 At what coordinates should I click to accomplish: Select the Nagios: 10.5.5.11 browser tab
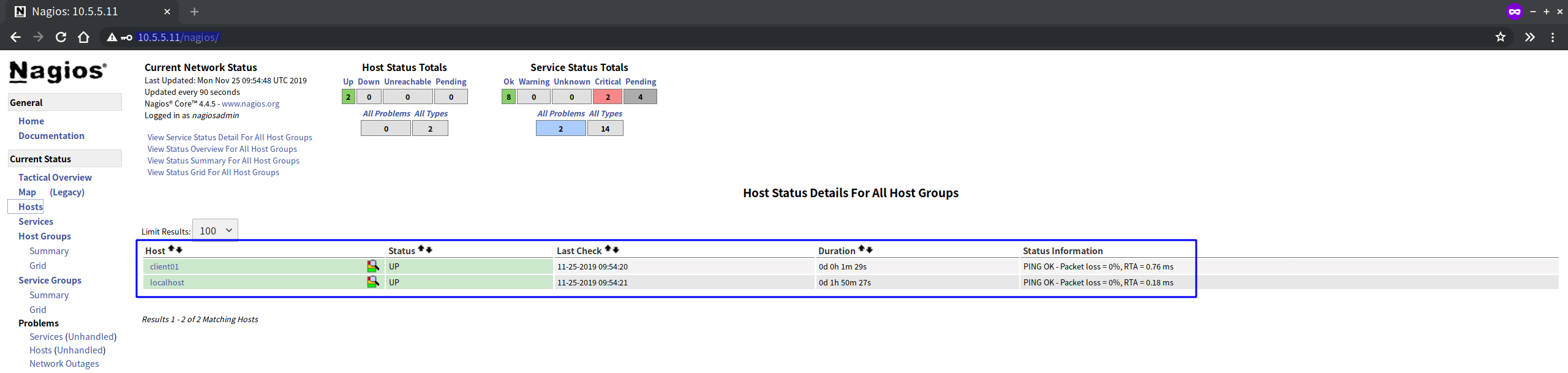click(x=86, y=12)
